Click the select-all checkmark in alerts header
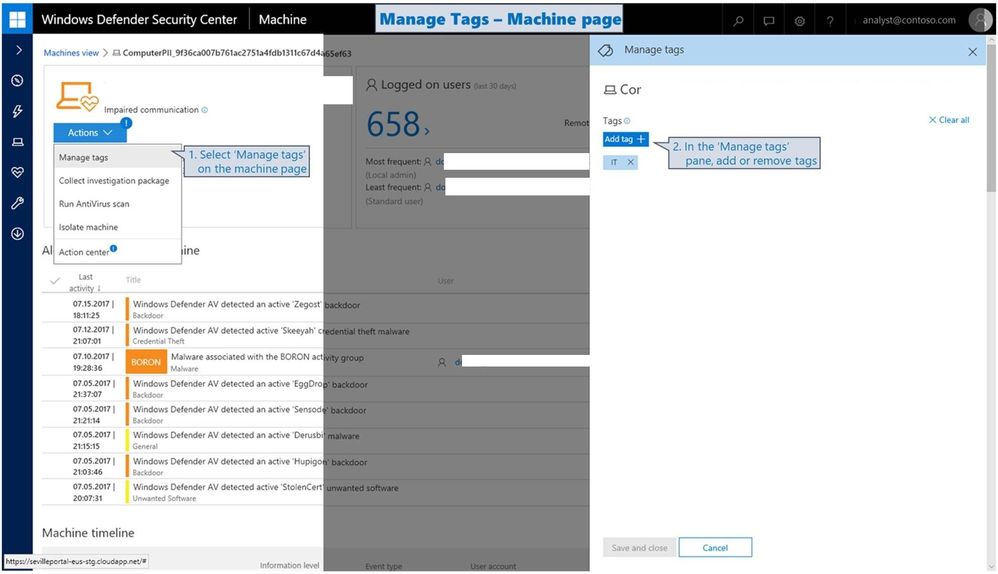The height and width of the screenshot is (574, 998). point(55,281)
